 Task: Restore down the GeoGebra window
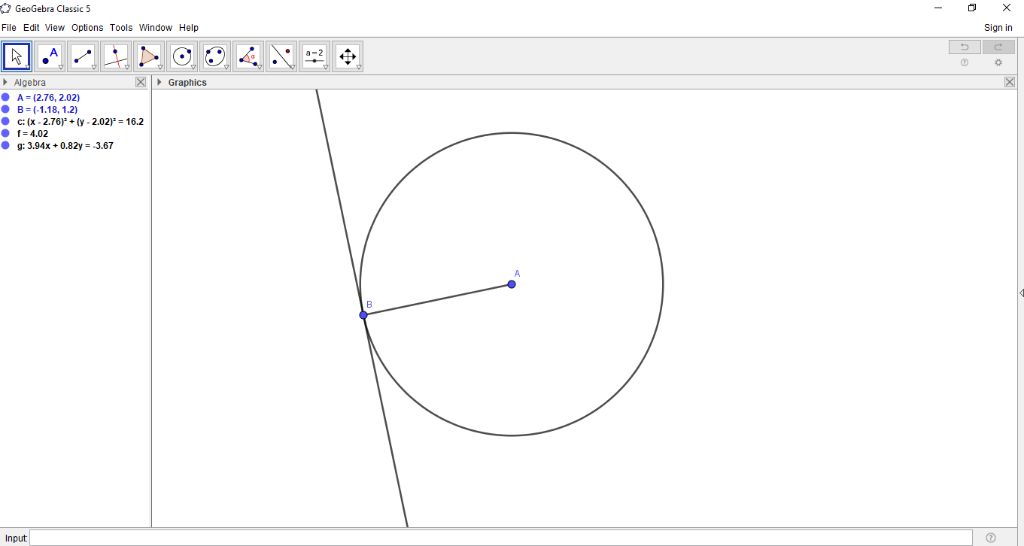[972, 8]
